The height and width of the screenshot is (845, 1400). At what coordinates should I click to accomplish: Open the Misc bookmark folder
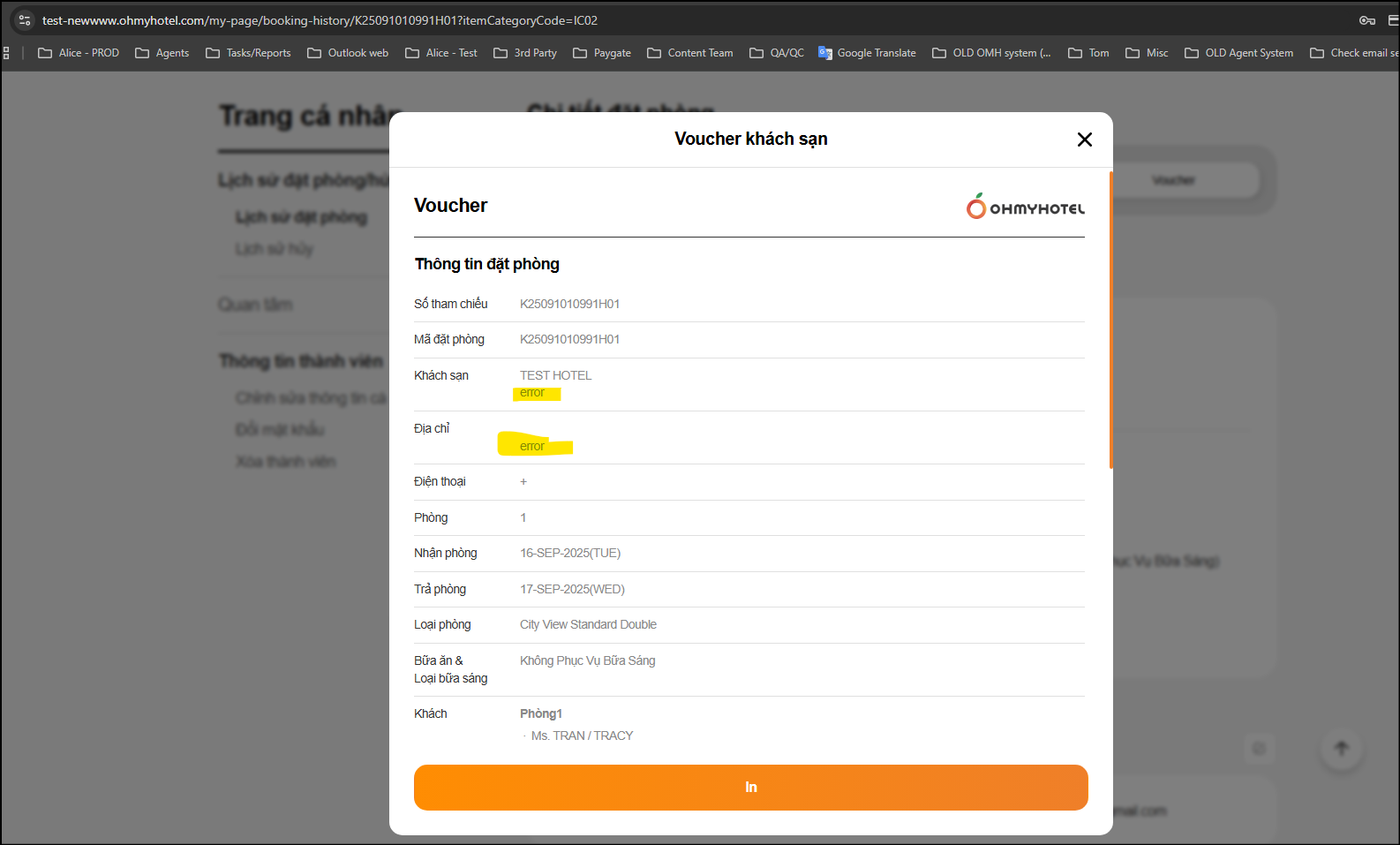pos(1148,53)
